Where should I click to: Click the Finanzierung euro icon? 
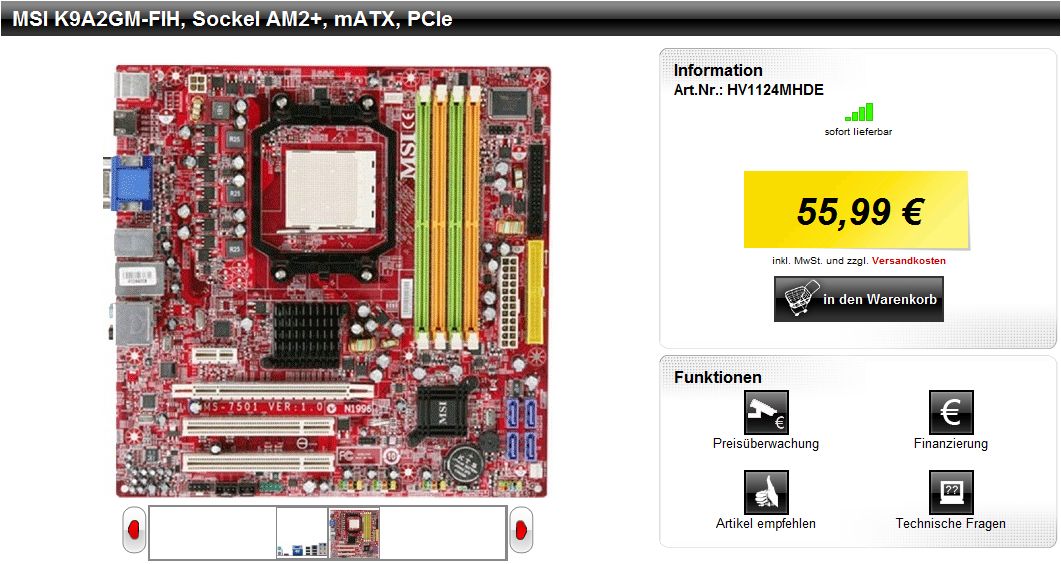(x=951, y=413)
